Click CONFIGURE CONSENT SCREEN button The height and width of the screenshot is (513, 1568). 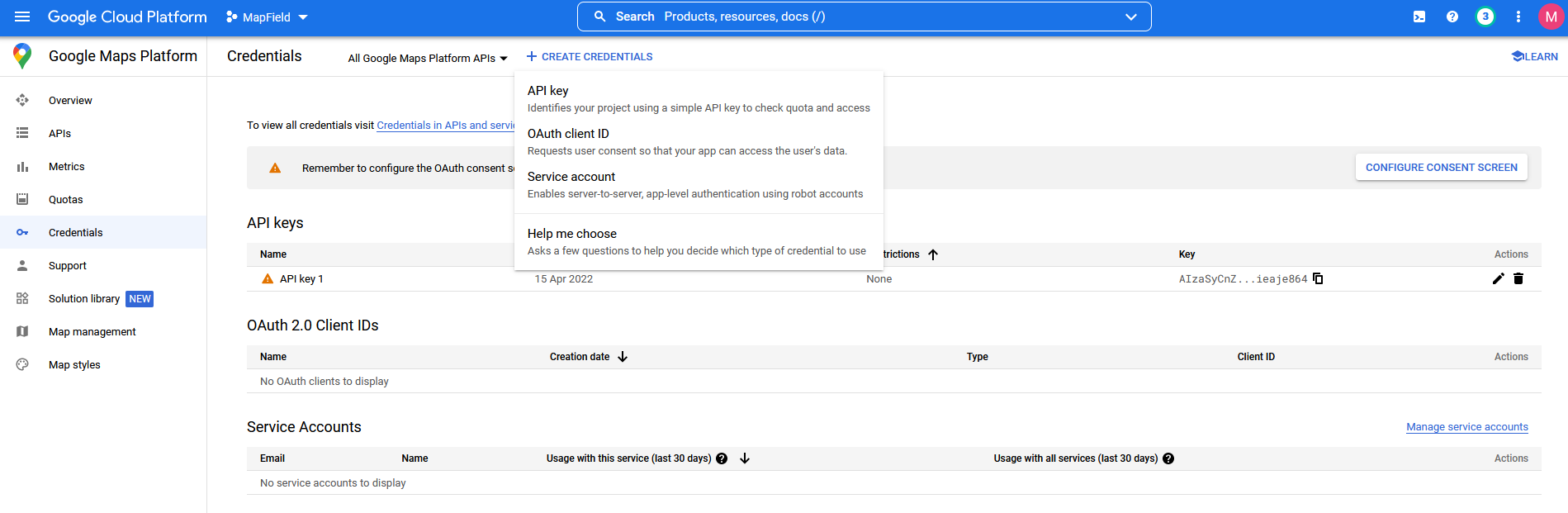pos(1442,168)
